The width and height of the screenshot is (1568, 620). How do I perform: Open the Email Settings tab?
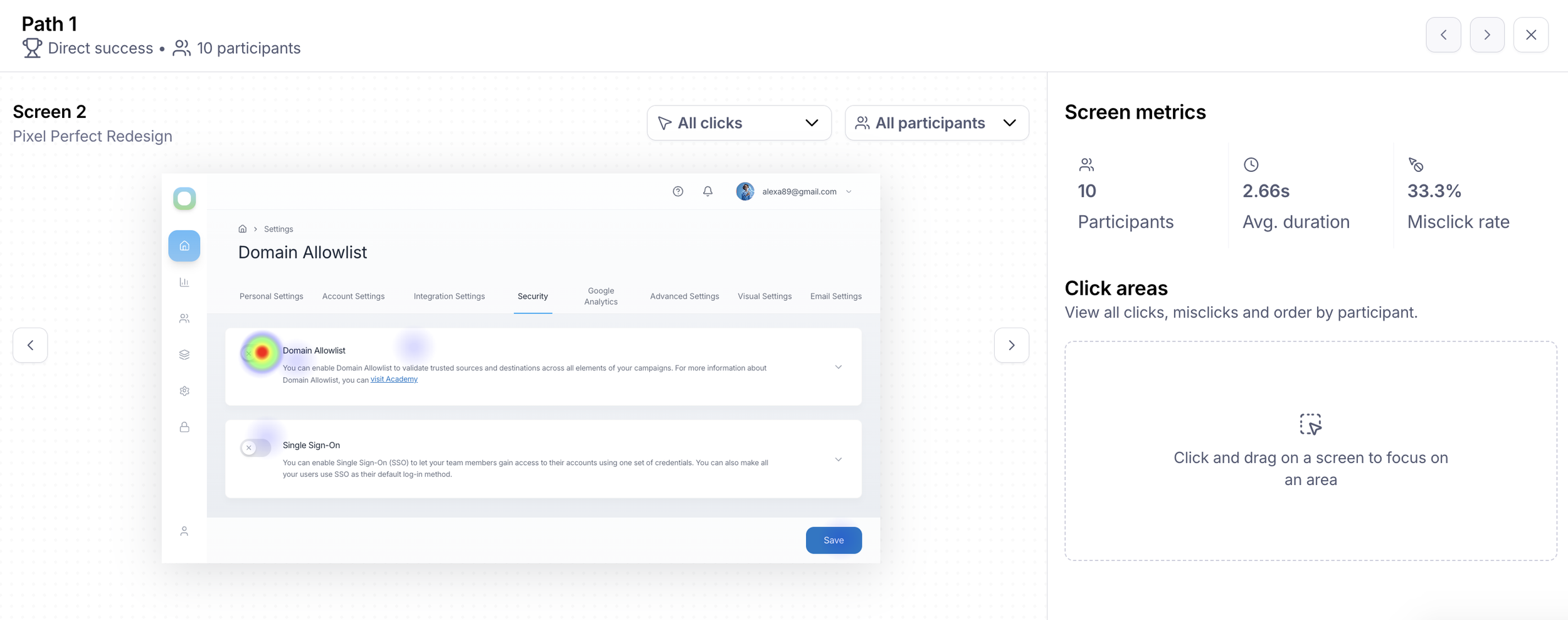click(x=836, y=296)
